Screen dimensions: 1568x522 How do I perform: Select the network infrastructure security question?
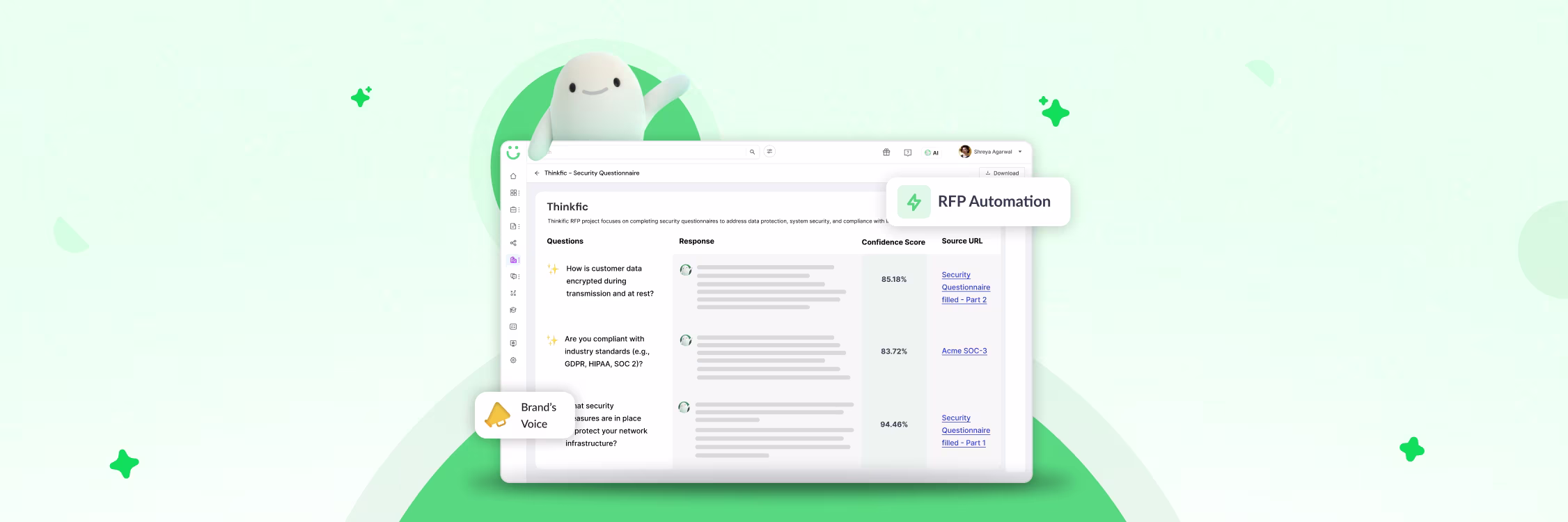(x=606, y=425)
